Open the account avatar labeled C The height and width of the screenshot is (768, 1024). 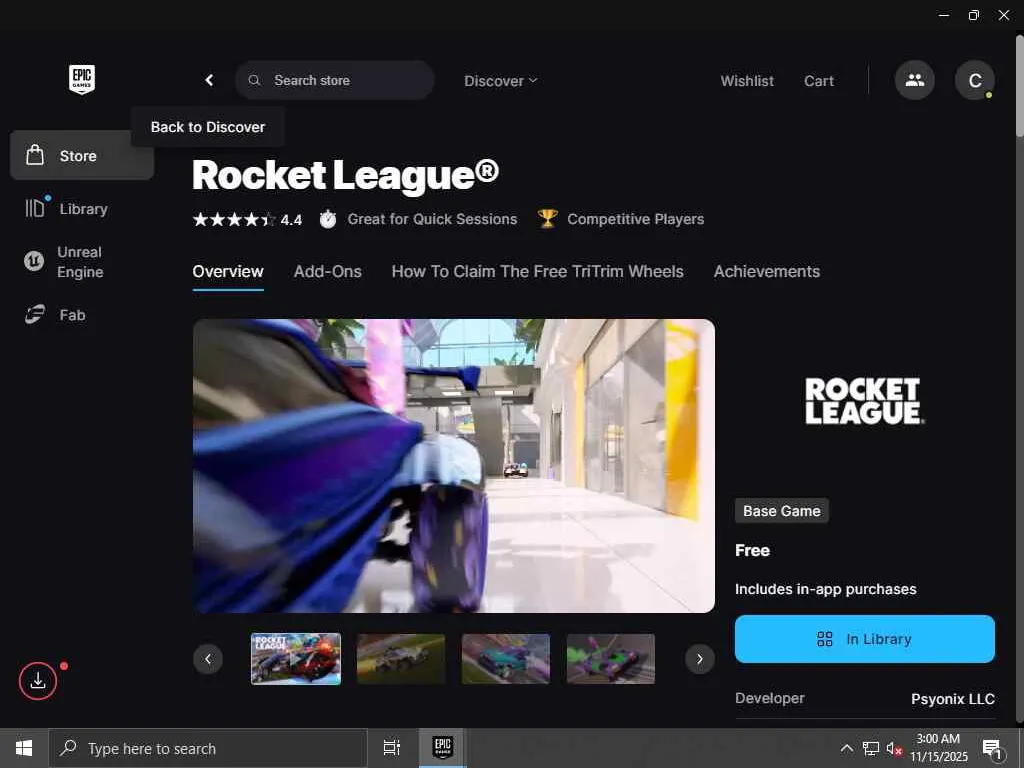[x=974, y=80]
